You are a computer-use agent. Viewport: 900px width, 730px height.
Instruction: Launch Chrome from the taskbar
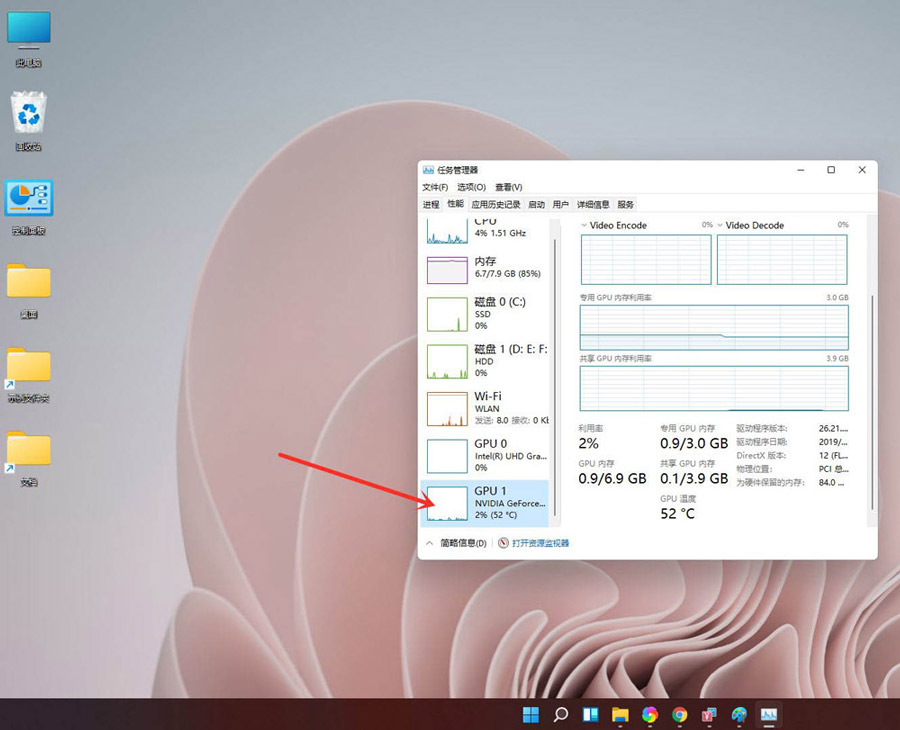[x=679, y=716]
